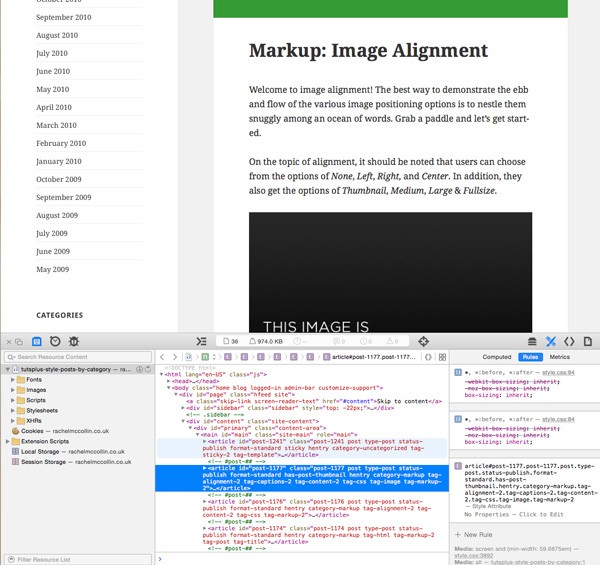
Task: Switch to the Metrics tab
Action: (559, 357)
